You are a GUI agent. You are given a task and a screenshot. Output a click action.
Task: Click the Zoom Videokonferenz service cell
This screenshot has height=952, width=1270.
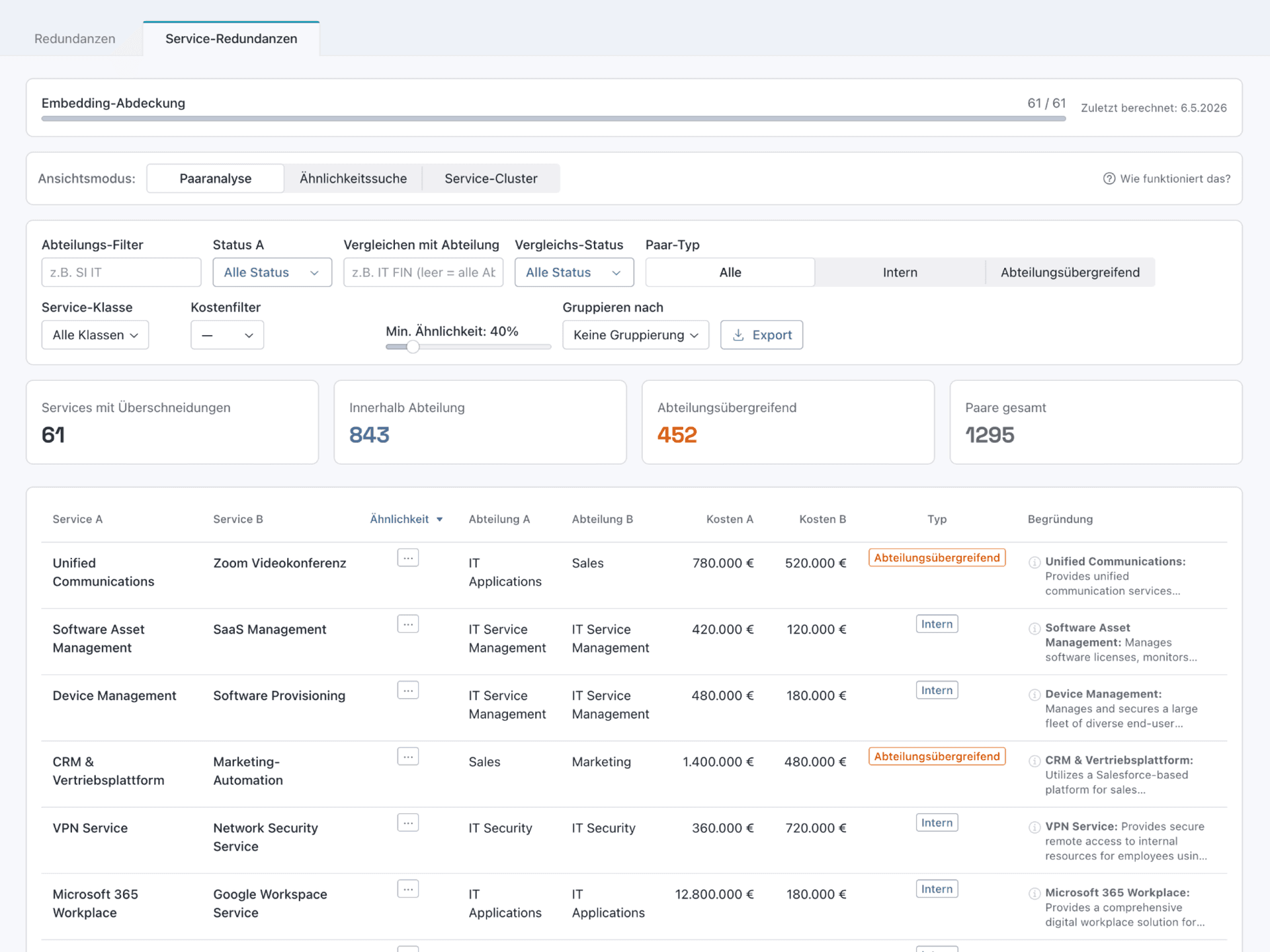(280, 563)
